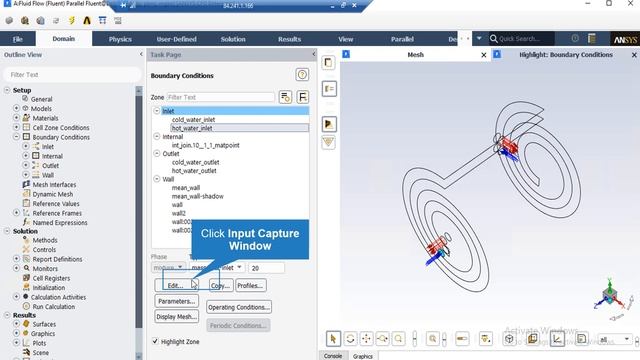The width and height of the screenshot is (640, 360).
Task: Collapse the Outlet zone group
Action: tap(157, 153)
